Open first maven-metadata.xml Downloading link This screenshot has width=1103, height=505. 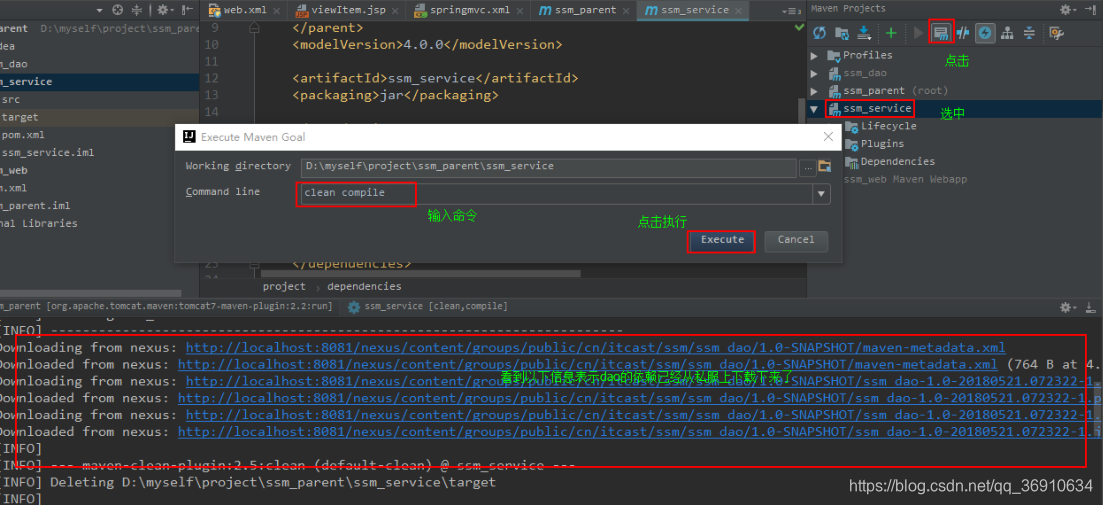[595, 347]
